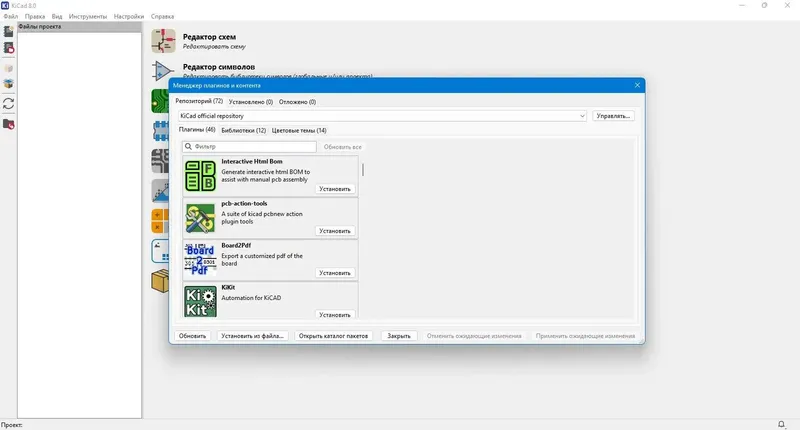This screenshot has height=430, width=800.
Task: Click the Automation for KiCAD description
Action: (x=251, y=298)
